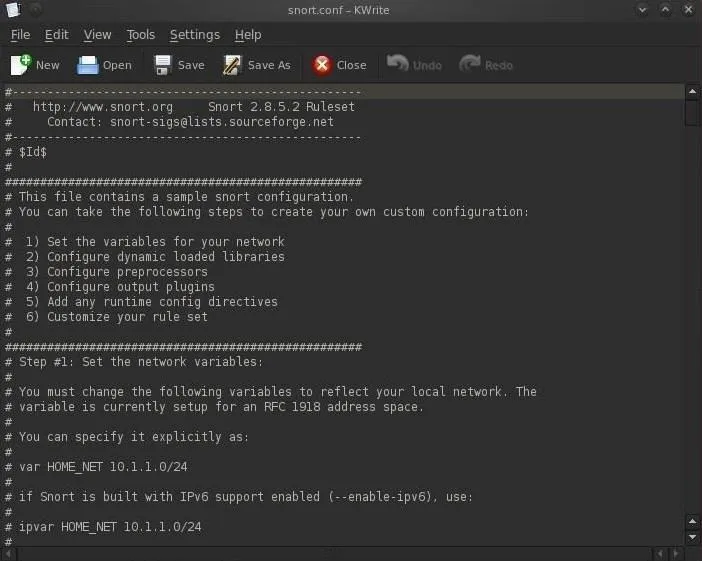Click 'You can take the following steps' line
The height and width of the screenshot is (561, 702).
click(x=267, y=212)
